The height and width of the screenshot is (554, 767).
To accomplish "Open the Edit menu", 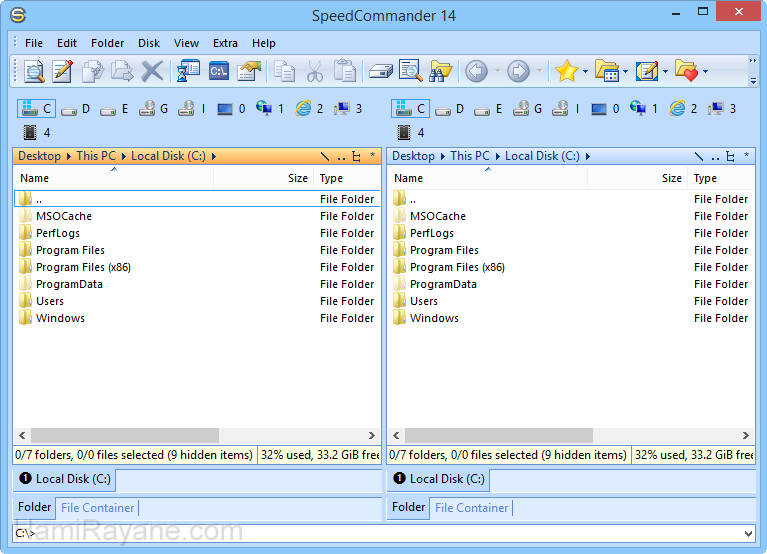I will pos(67,43).
